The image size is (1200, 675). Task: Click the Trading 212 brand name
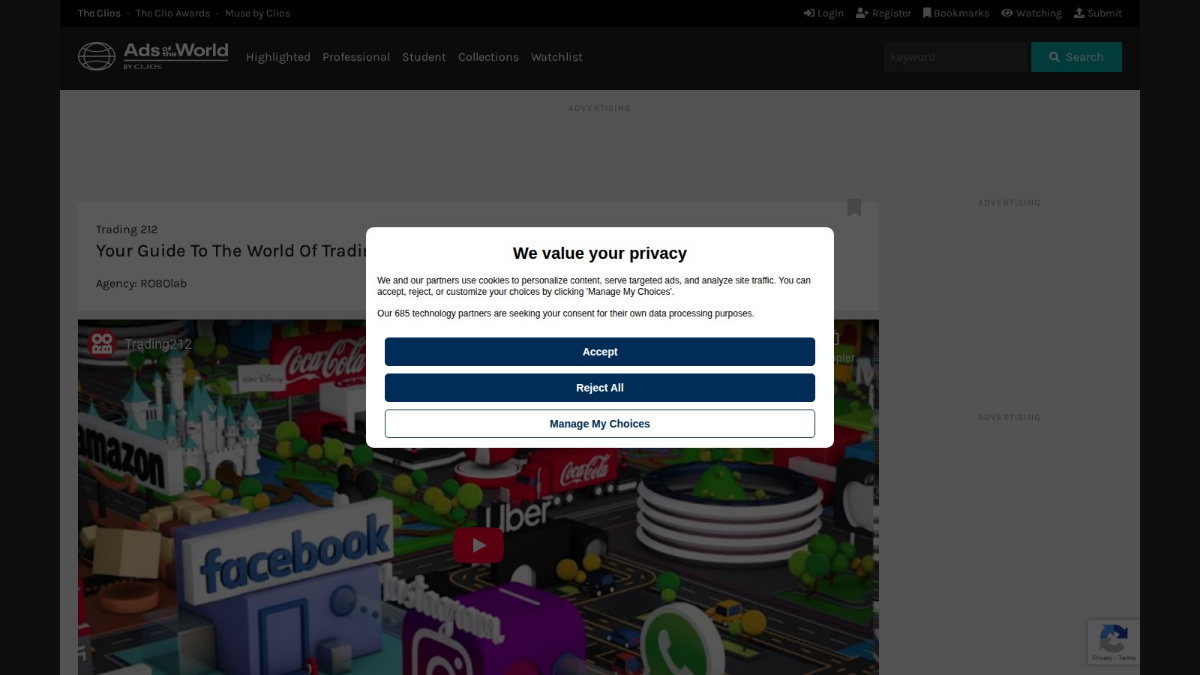(x=127, y=229)
